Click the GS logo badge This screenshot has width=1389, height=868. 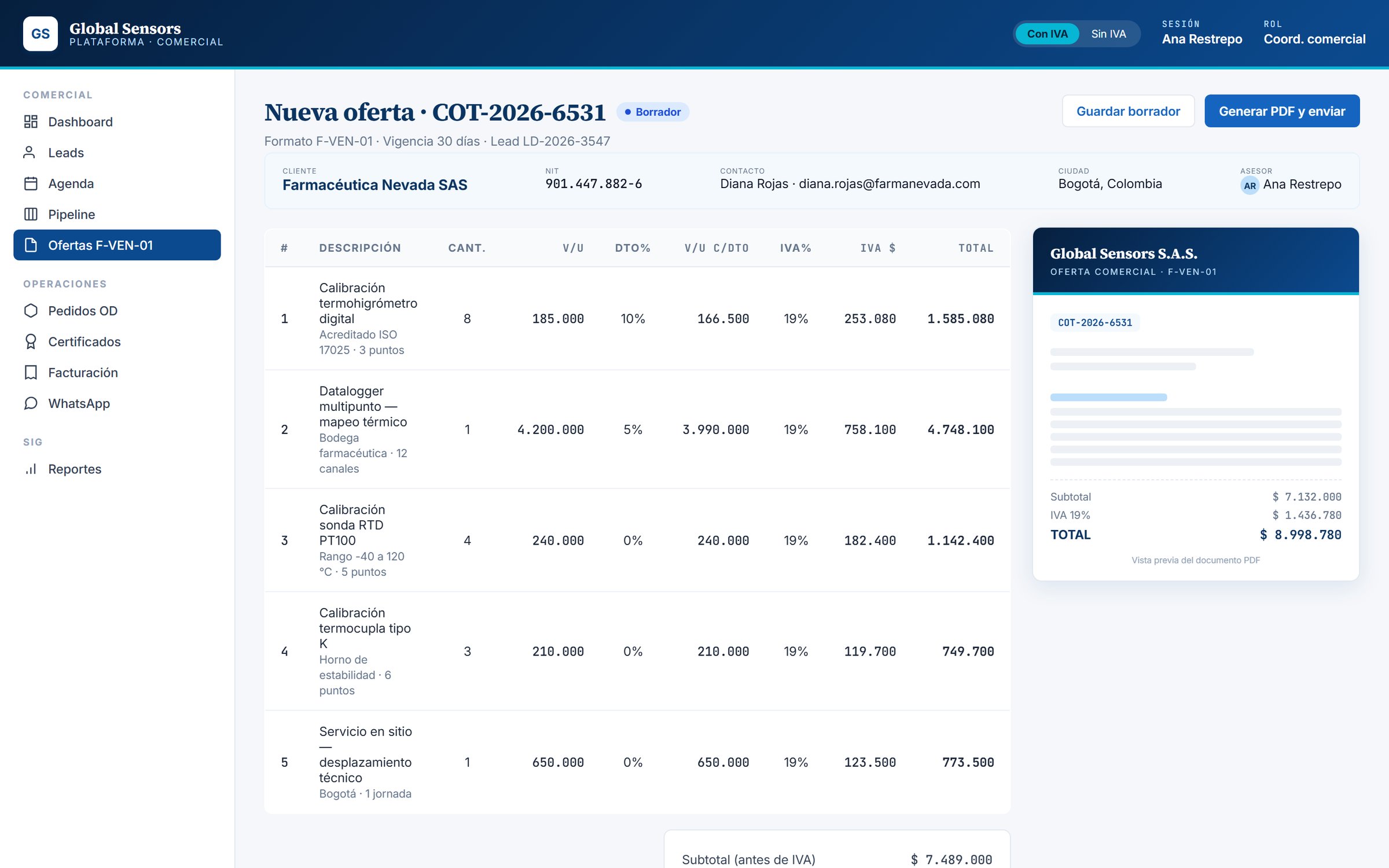(41, 34)
